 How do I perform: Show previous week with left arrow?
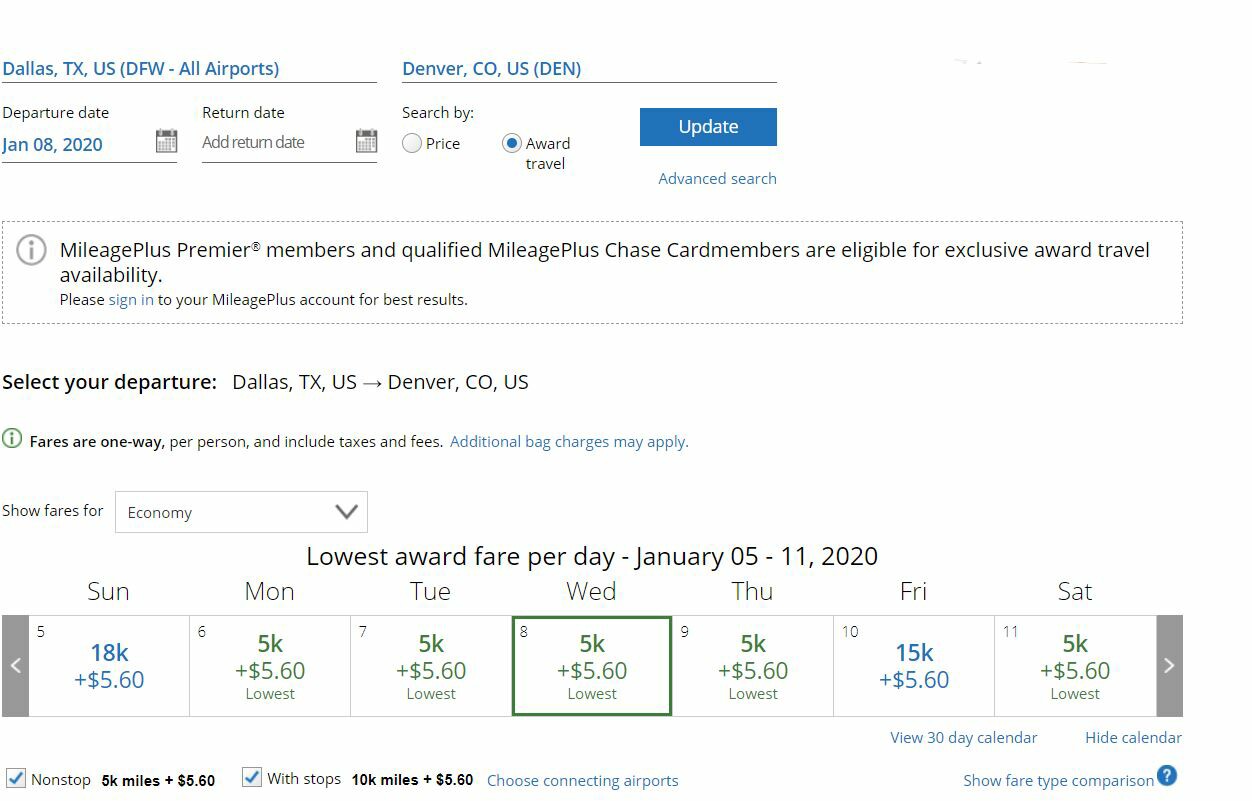click(x=15, y=666)
